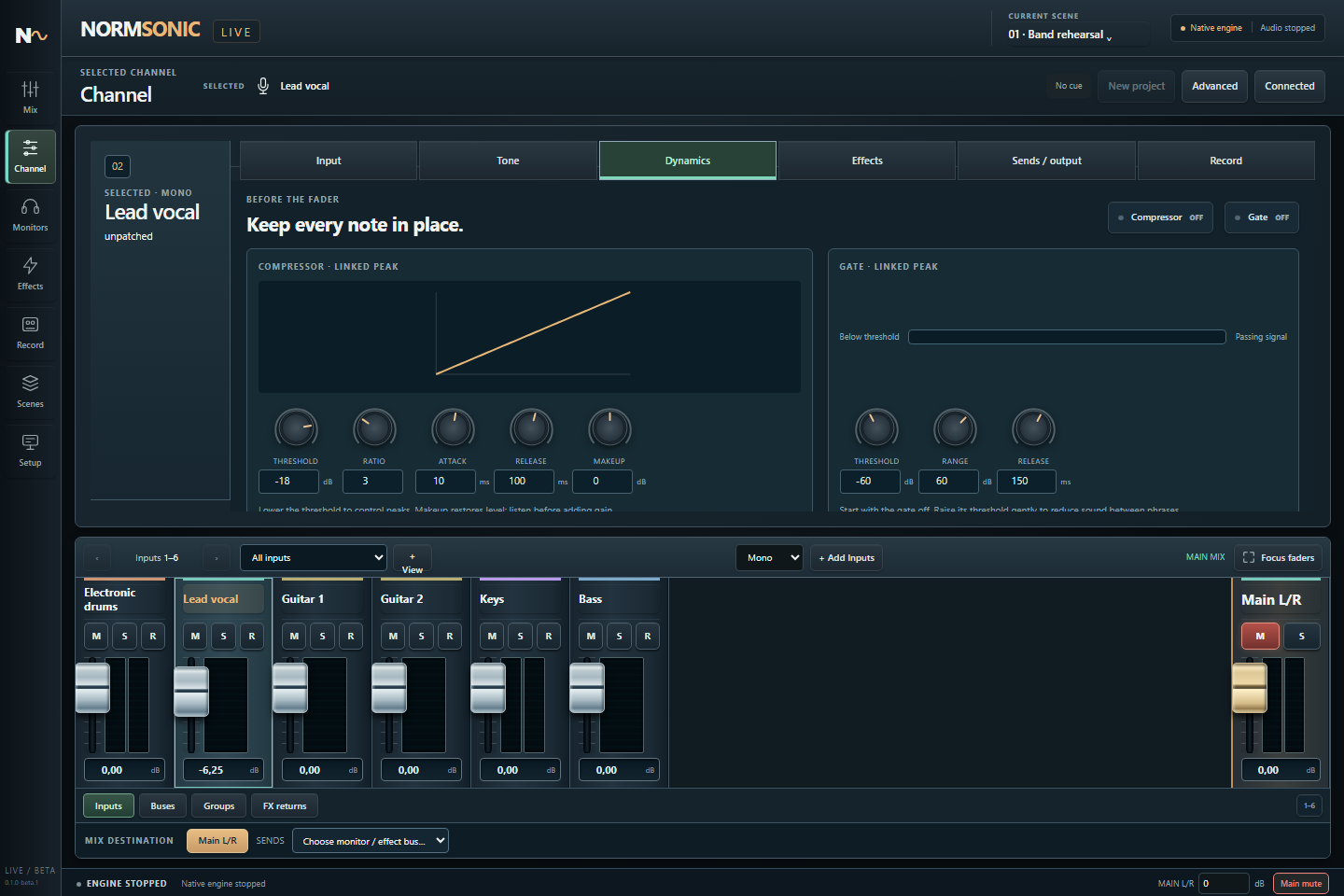Go to next inputs page arrow

click(217, 558)
